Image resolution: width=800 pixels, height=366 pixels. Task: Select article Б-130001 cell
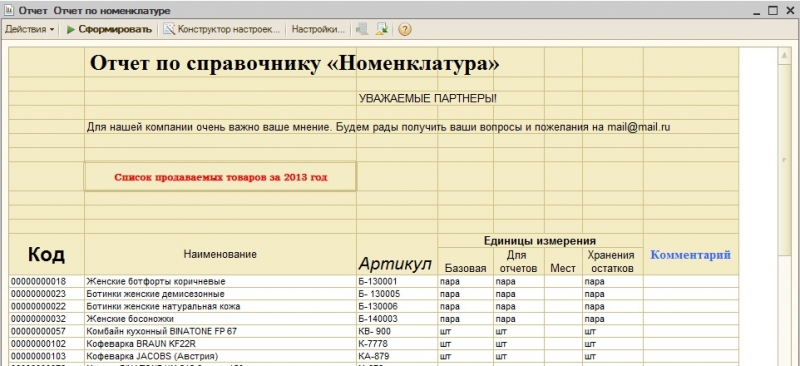pos(397,281)
